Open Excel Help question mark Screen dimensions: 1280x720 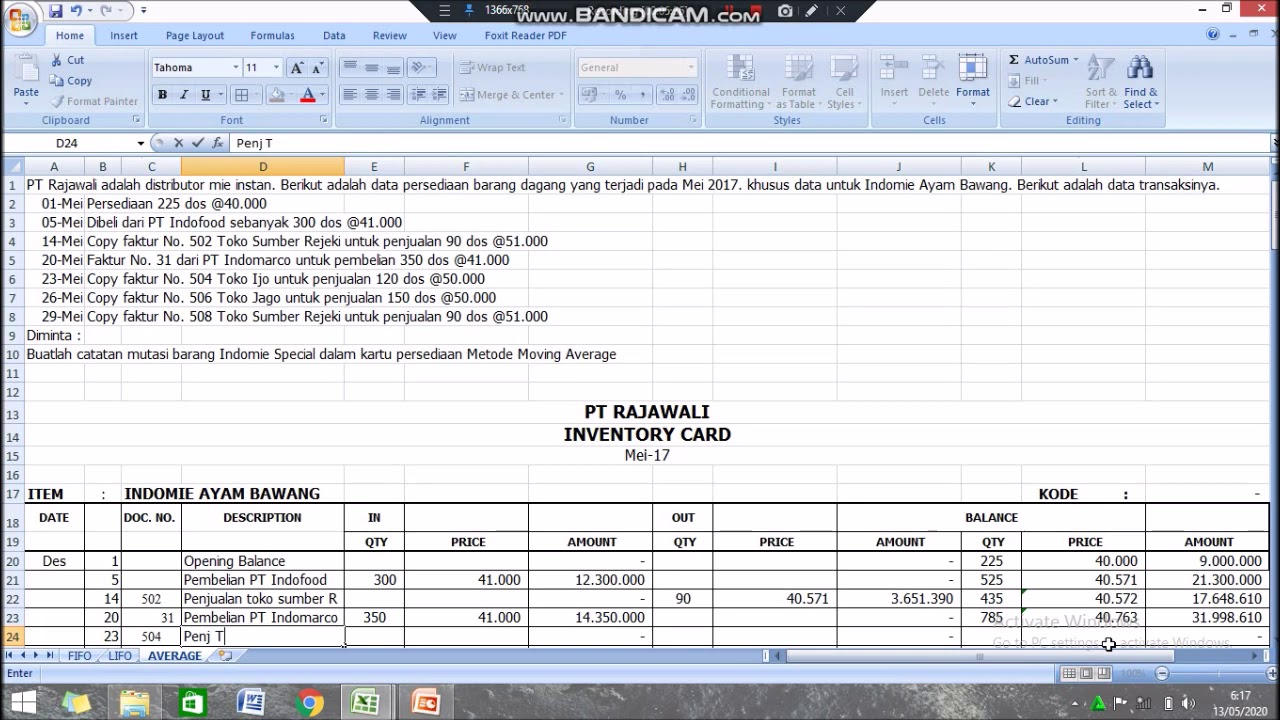tap(1213, 35)
